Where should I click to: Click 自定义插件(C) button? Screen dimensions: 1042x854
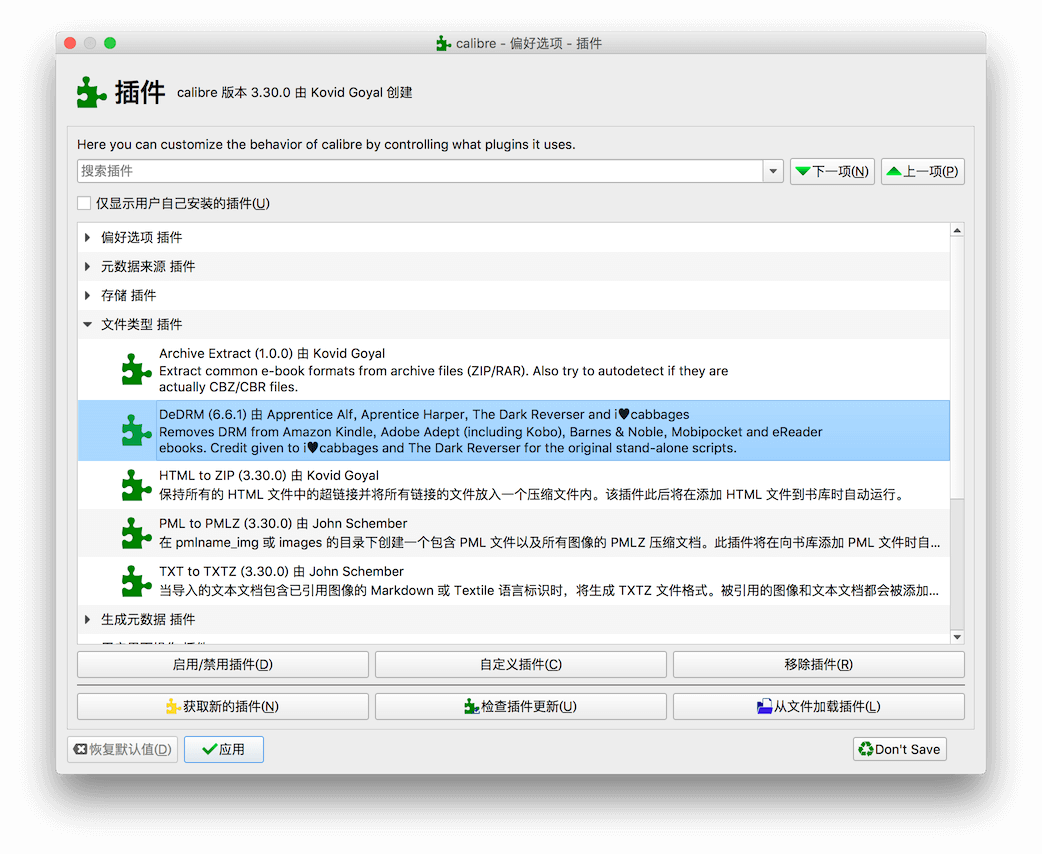point(520,665)
